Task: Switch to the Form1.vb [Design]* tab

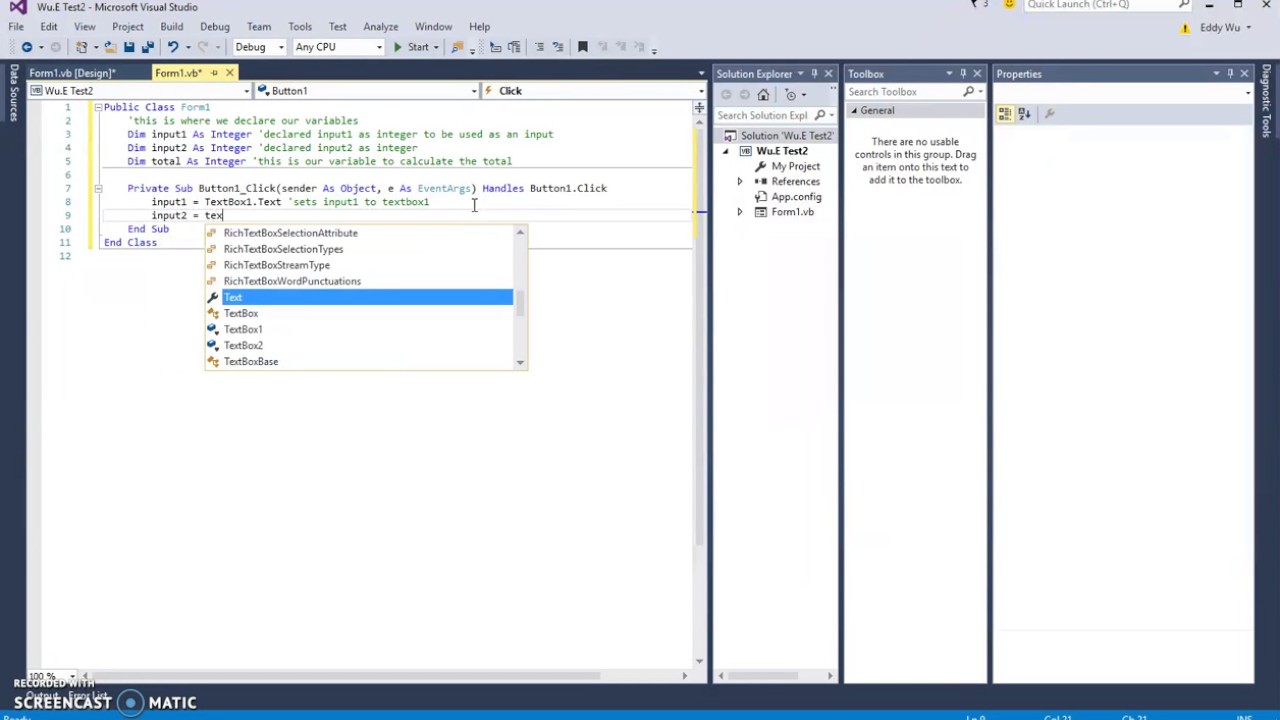Action: click(72, 73)
